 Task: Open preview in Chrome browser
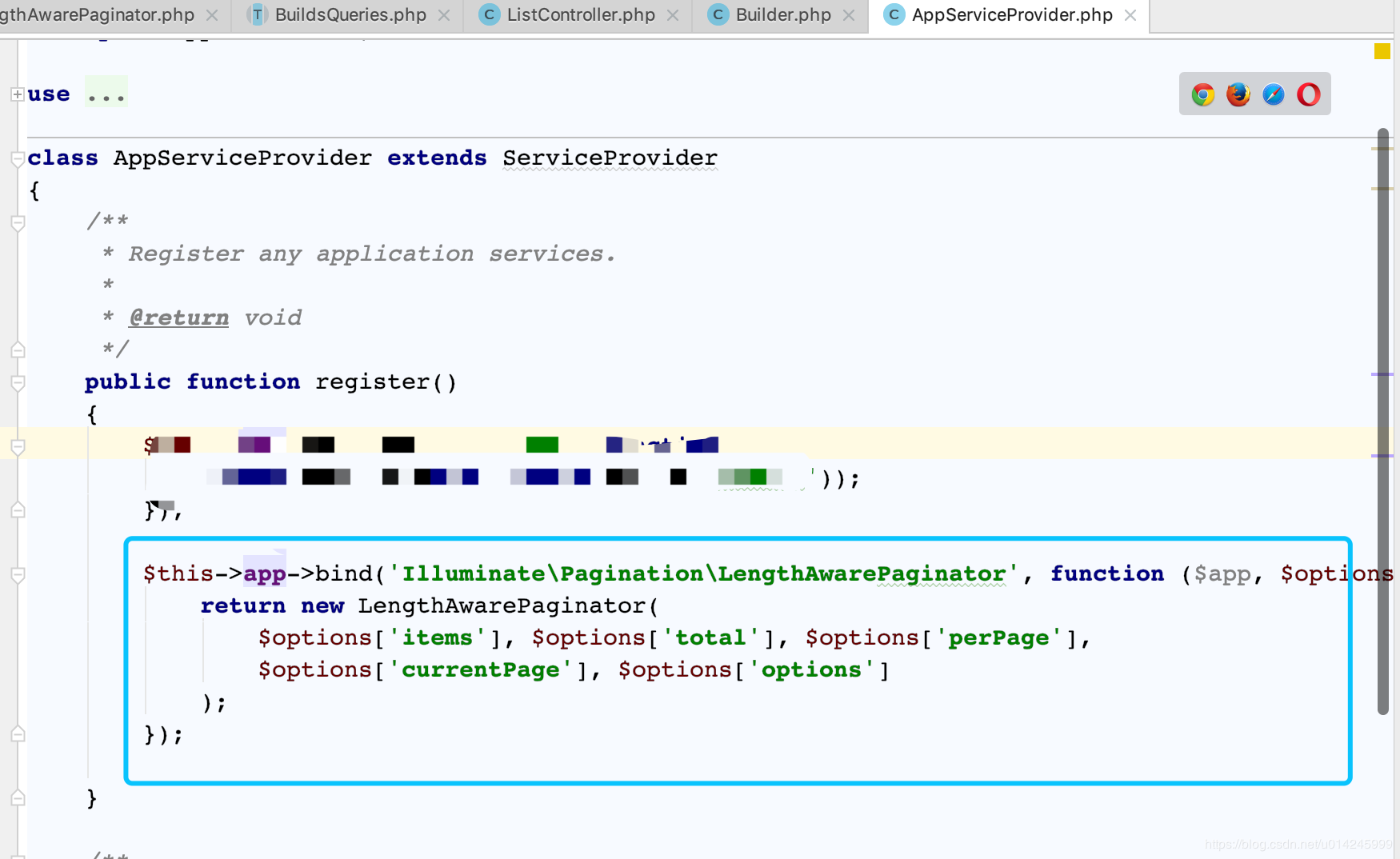(1202, 94)
